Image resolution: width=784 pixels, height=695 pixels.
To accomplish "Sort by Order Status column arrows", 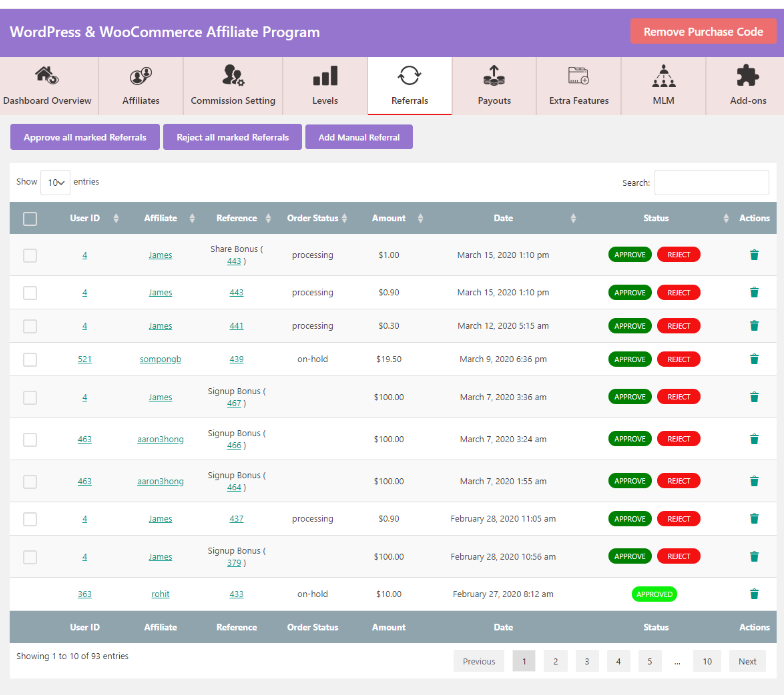I will [344, 218].
